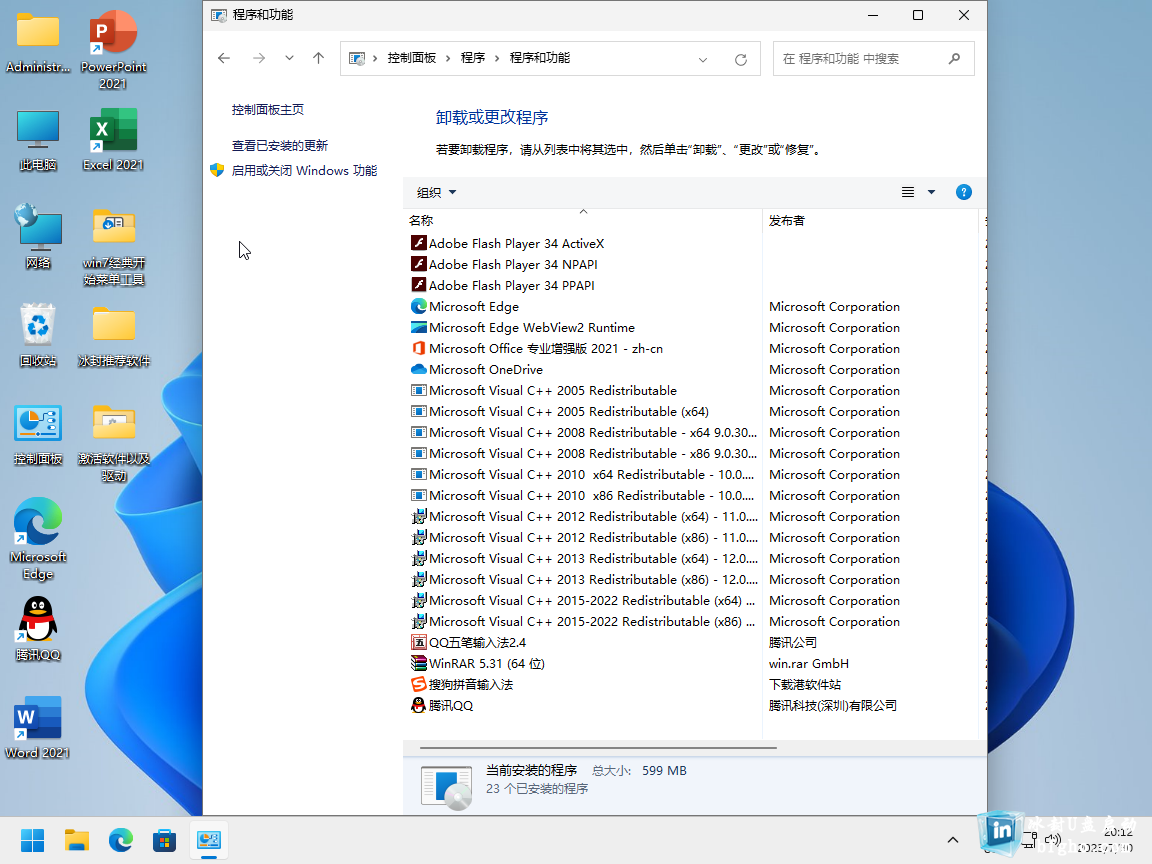This screenshot has width=1152, height=864.
Task: Select 控制面板 desktop icon
Action: [37, 433]
